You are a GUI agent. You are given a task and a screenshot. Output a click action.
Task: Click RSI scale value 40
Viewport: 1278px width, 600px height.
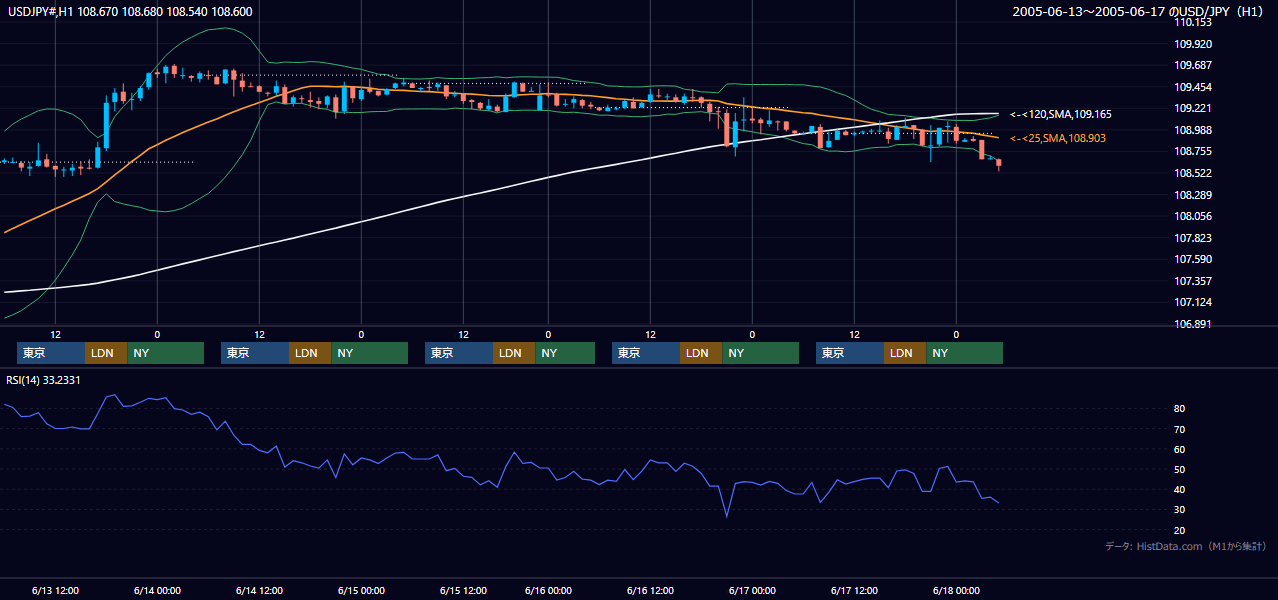point(1180,489)
